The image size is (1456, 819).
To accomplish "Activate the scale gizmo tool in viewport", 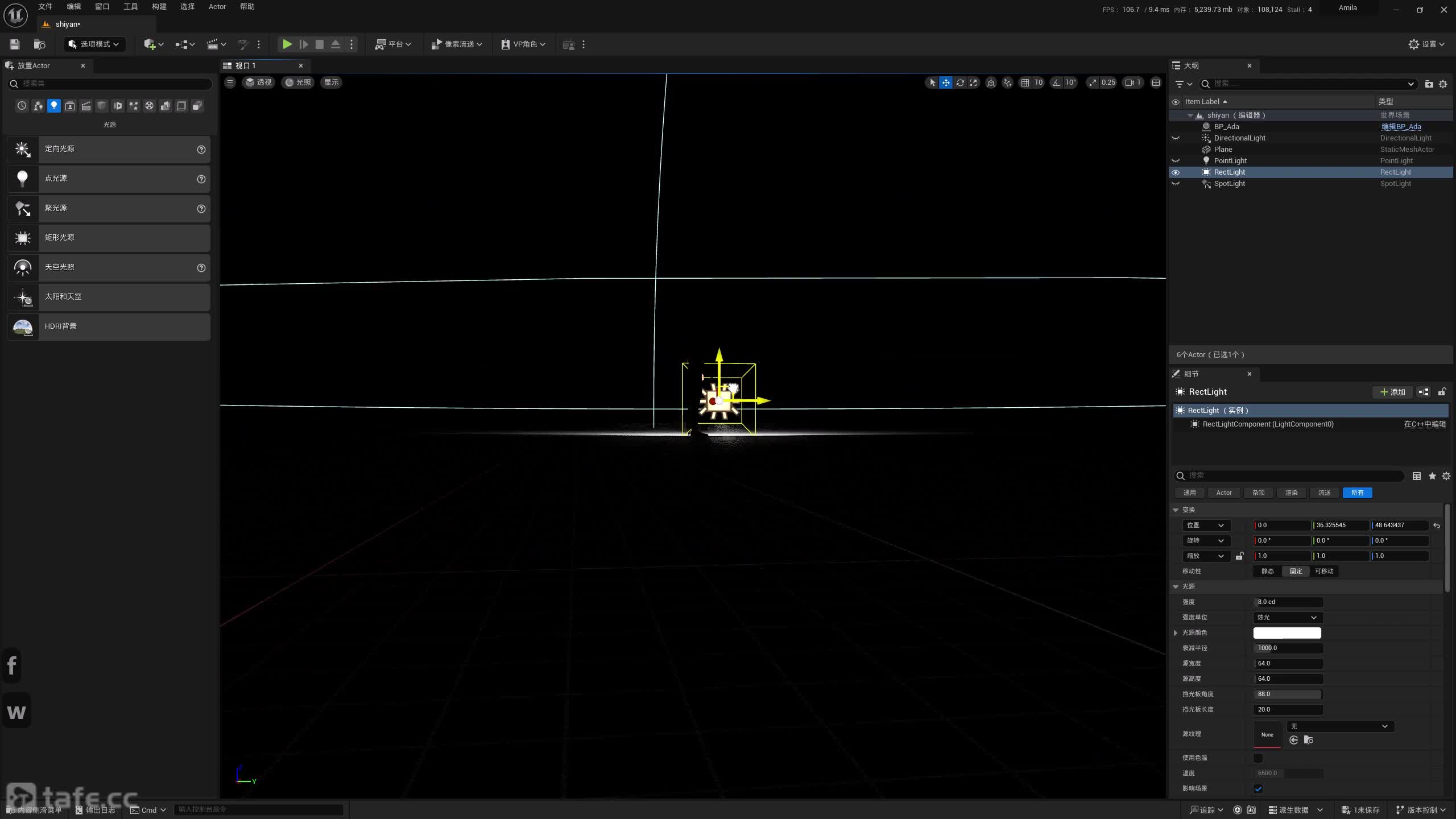I will pyautogui.click(x=974, y=82).
